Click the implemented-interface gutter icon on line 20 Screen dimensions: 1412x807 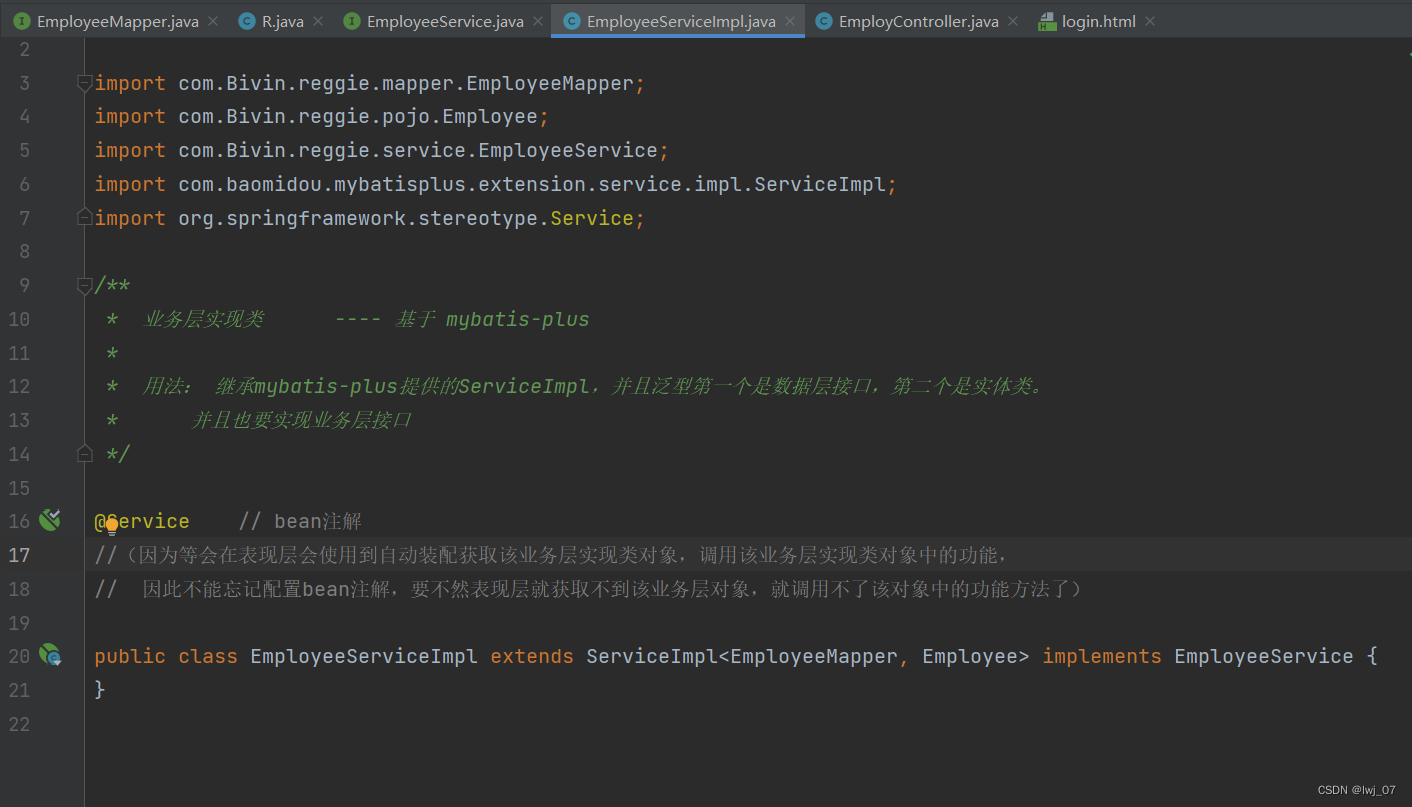click(49, 655)
